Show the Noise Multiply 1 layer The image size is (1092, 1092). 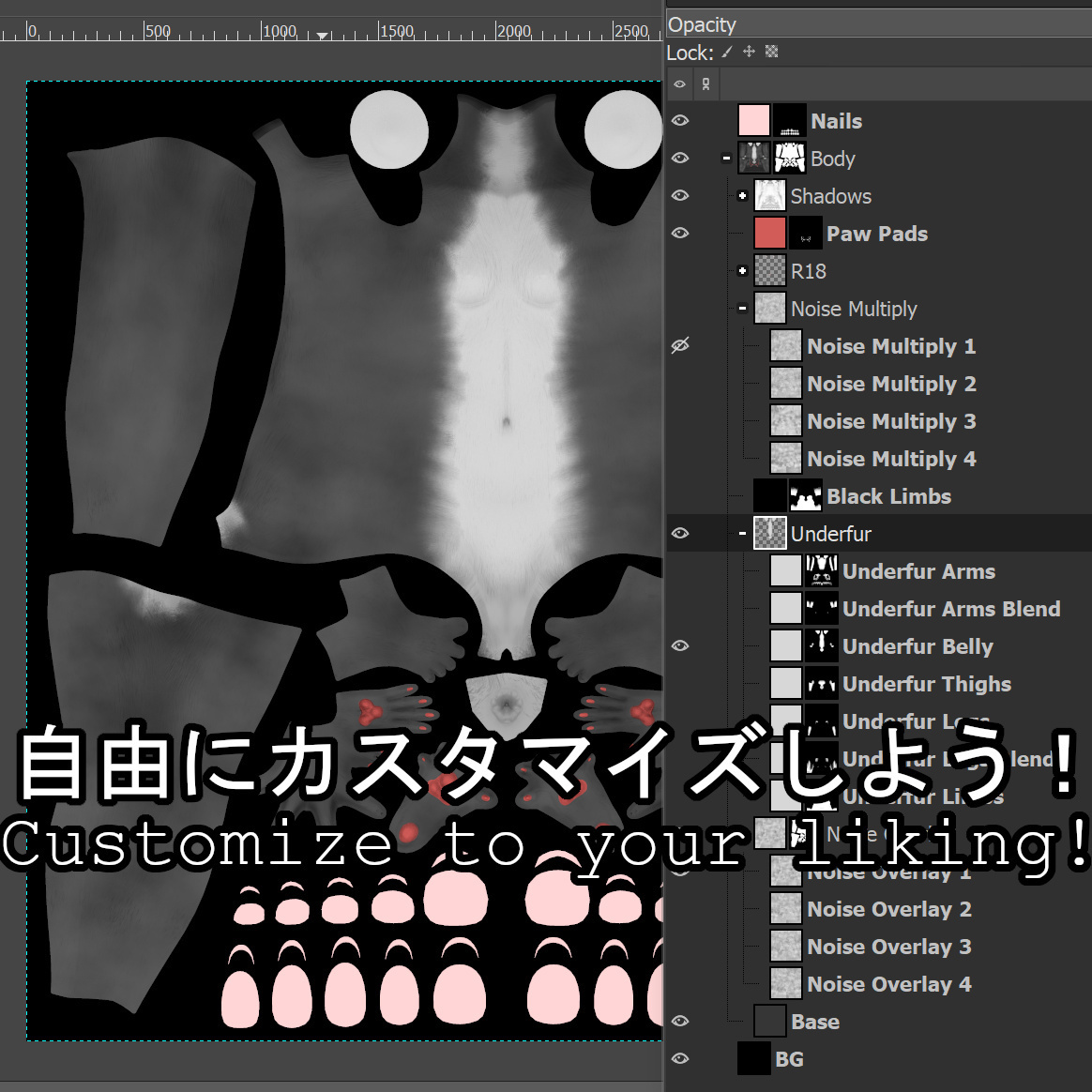pos(680,345)
